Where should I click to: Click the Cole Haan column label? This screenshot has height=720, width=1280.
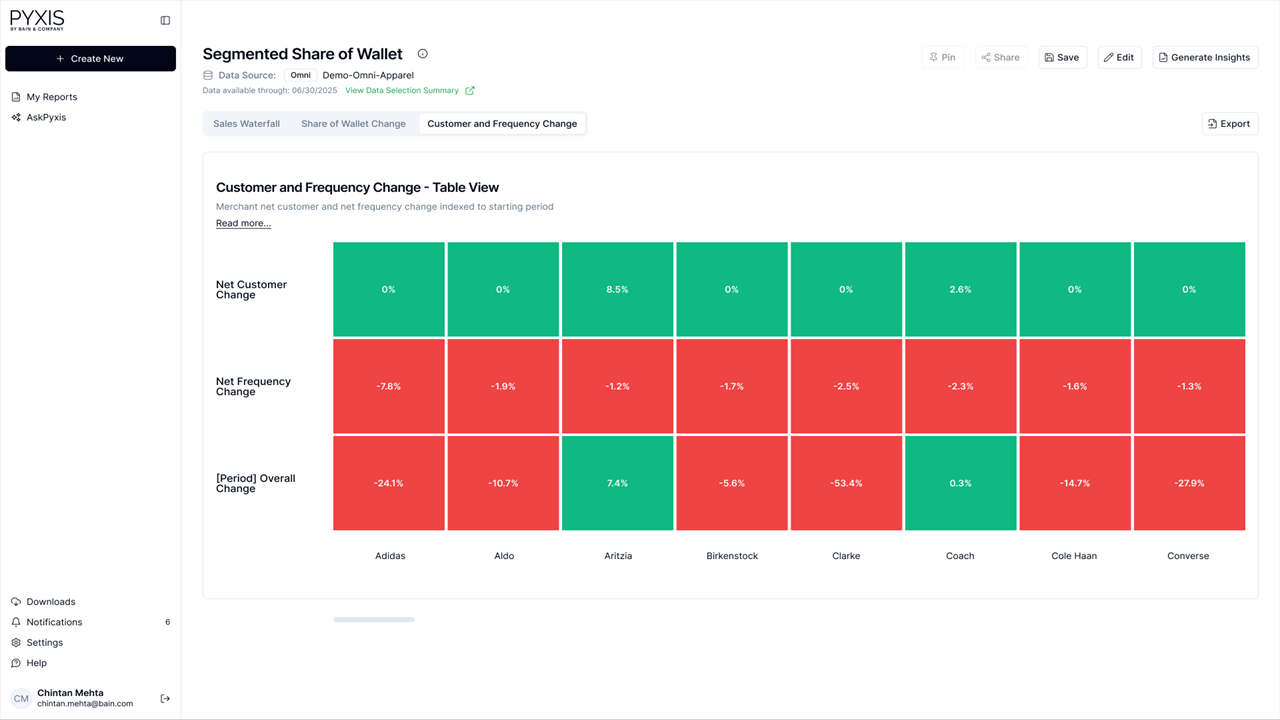click(1074, 556)
